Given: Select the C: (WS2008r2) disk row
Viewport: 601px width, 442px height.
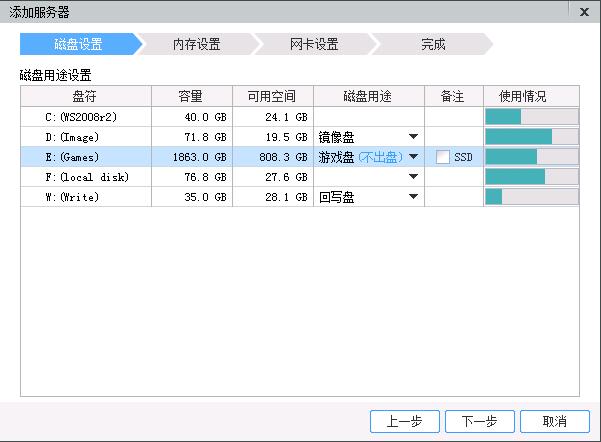Looking at the screenshot, I should 300,117.
